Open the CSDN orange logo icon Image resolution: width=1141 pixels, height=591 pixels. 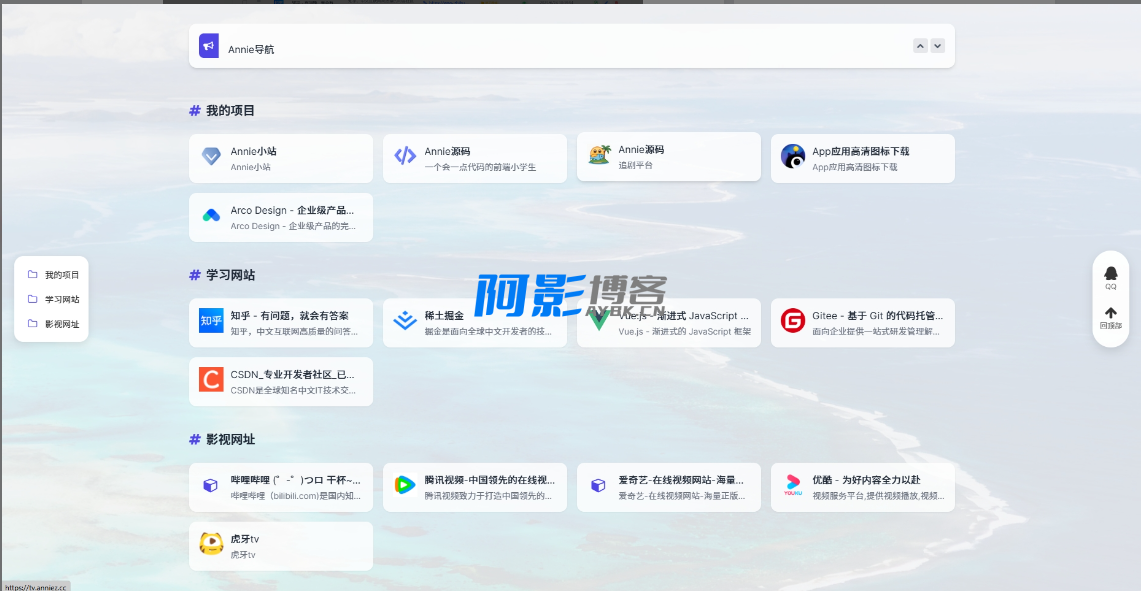click(211, 380)
